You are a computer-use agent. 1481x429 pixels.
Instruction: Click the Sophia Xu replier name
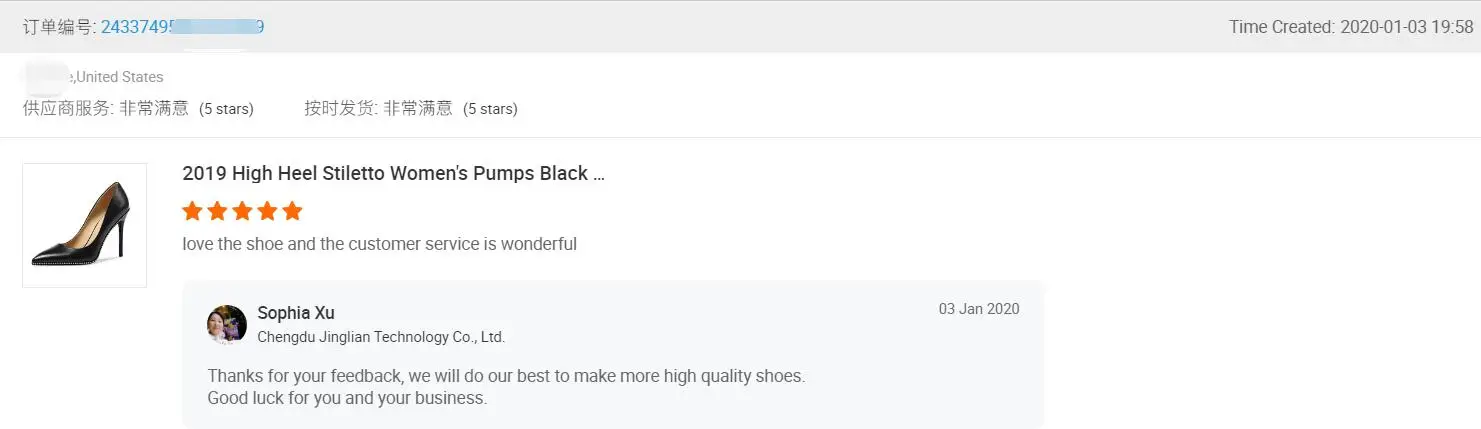(x=296, y=313)
